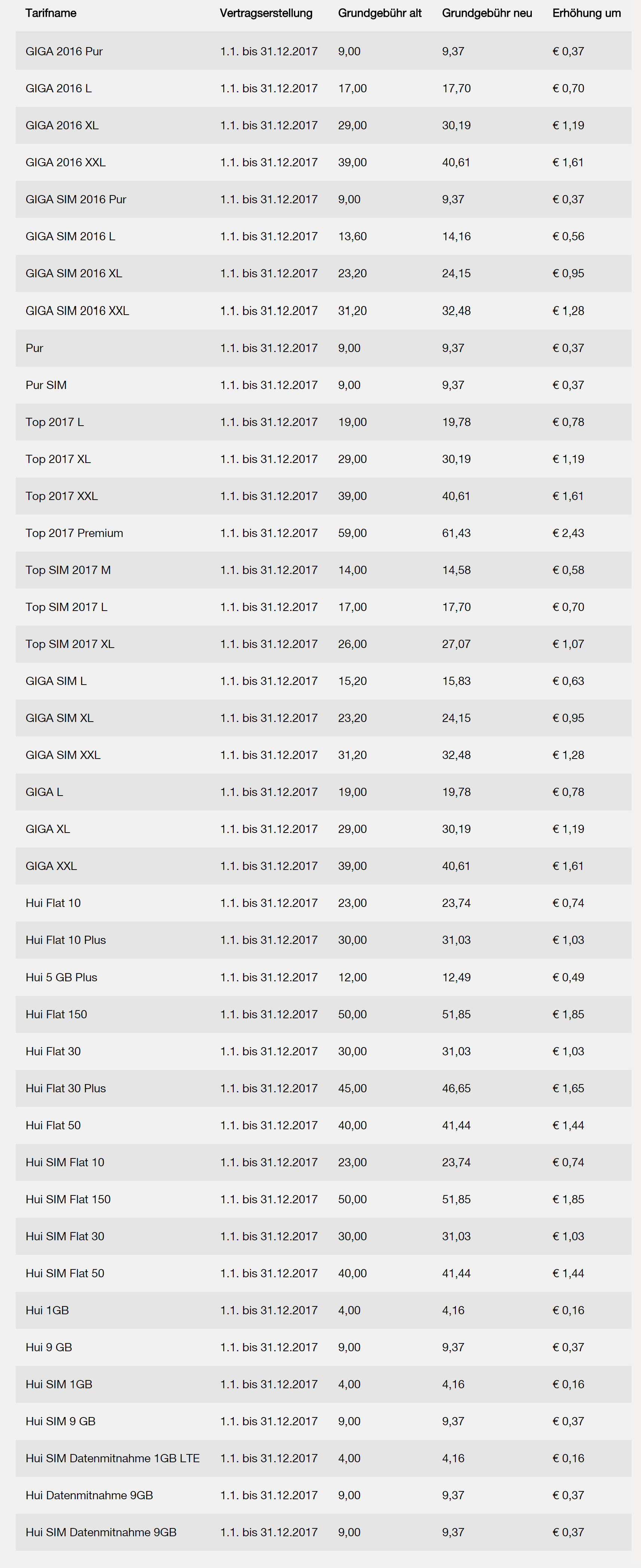Click the Grundgebühr alt column header
Image resolution: width=641 pixels, height=1568 pixels.
(x=380, y=13)
